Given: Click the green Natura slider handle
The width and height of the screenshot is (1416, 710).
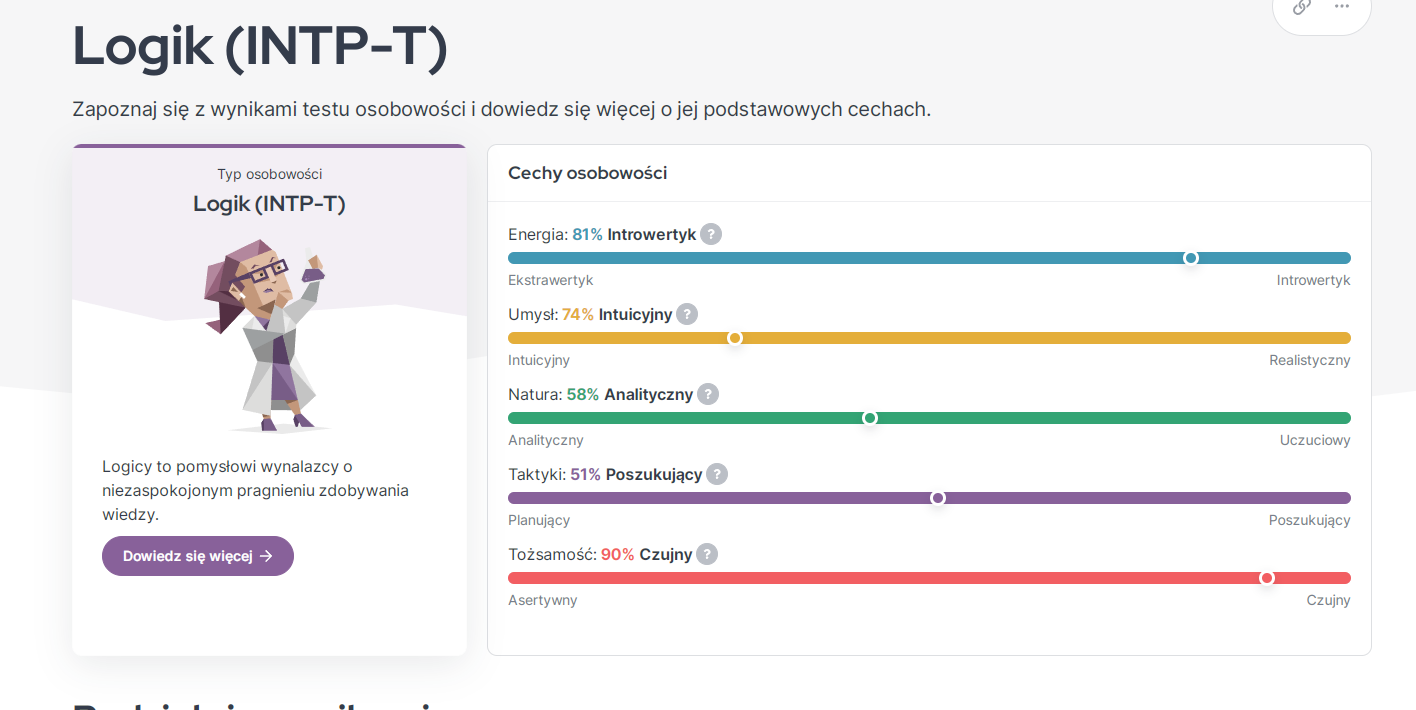Looking at the screenshot, I should tap(870, 418).
